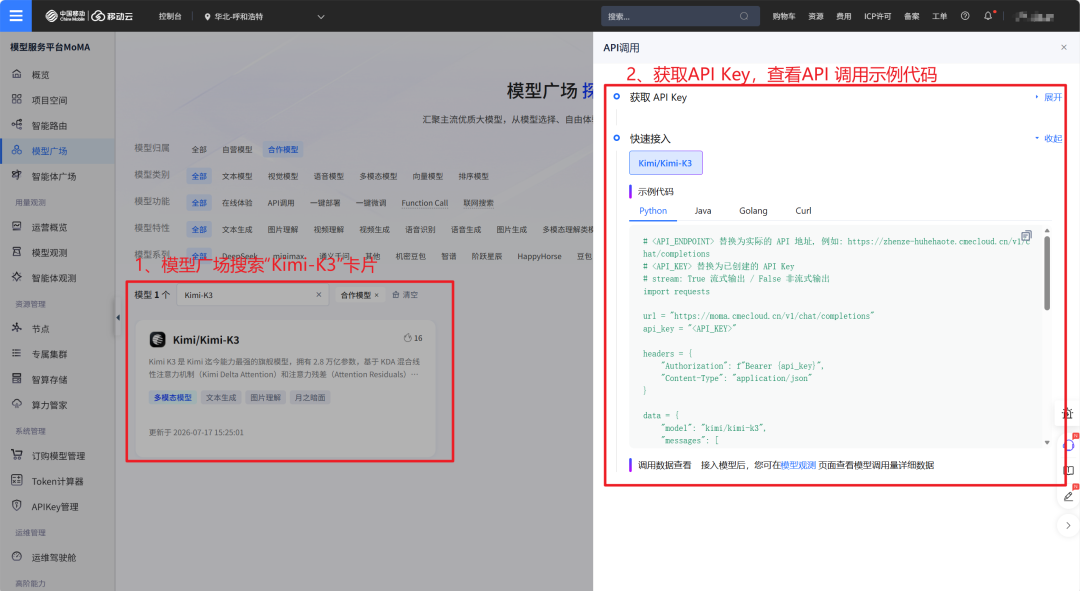Open ICP许可 in the top header
Viewport: 1080px width, 591px height.
[878, 17]
